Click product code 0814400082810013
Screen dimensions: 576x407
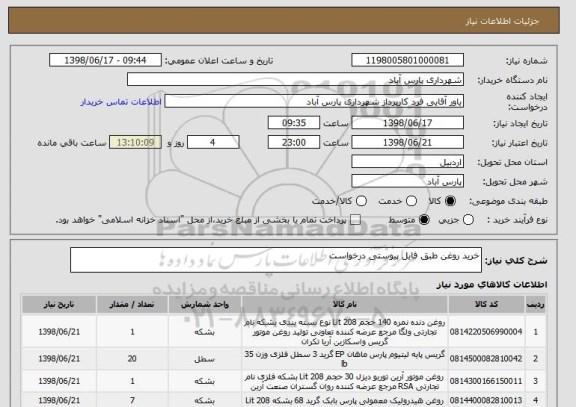(486, 400)
